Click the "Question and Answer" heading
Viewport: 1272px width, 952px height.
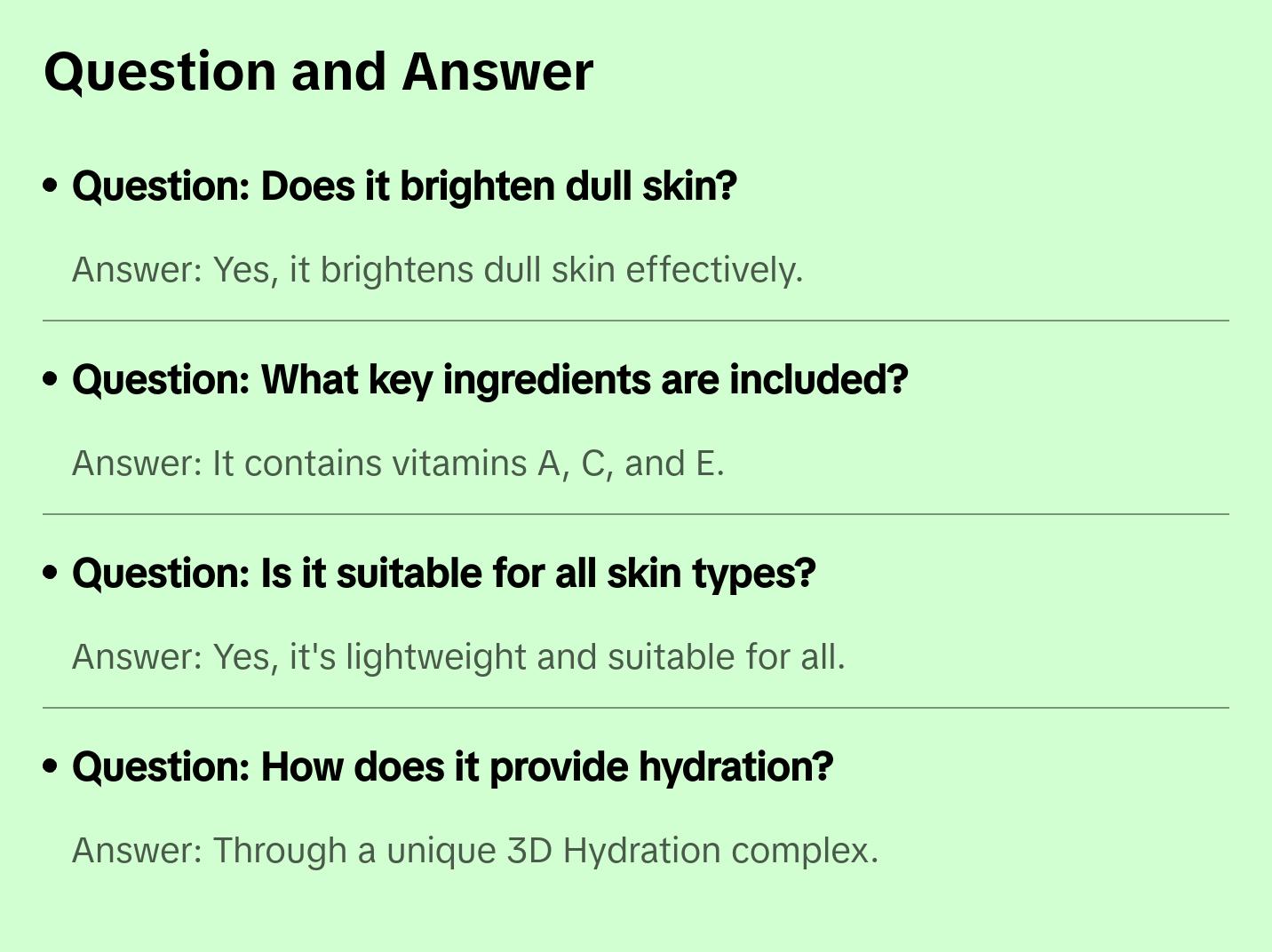[x=318, y=72]
